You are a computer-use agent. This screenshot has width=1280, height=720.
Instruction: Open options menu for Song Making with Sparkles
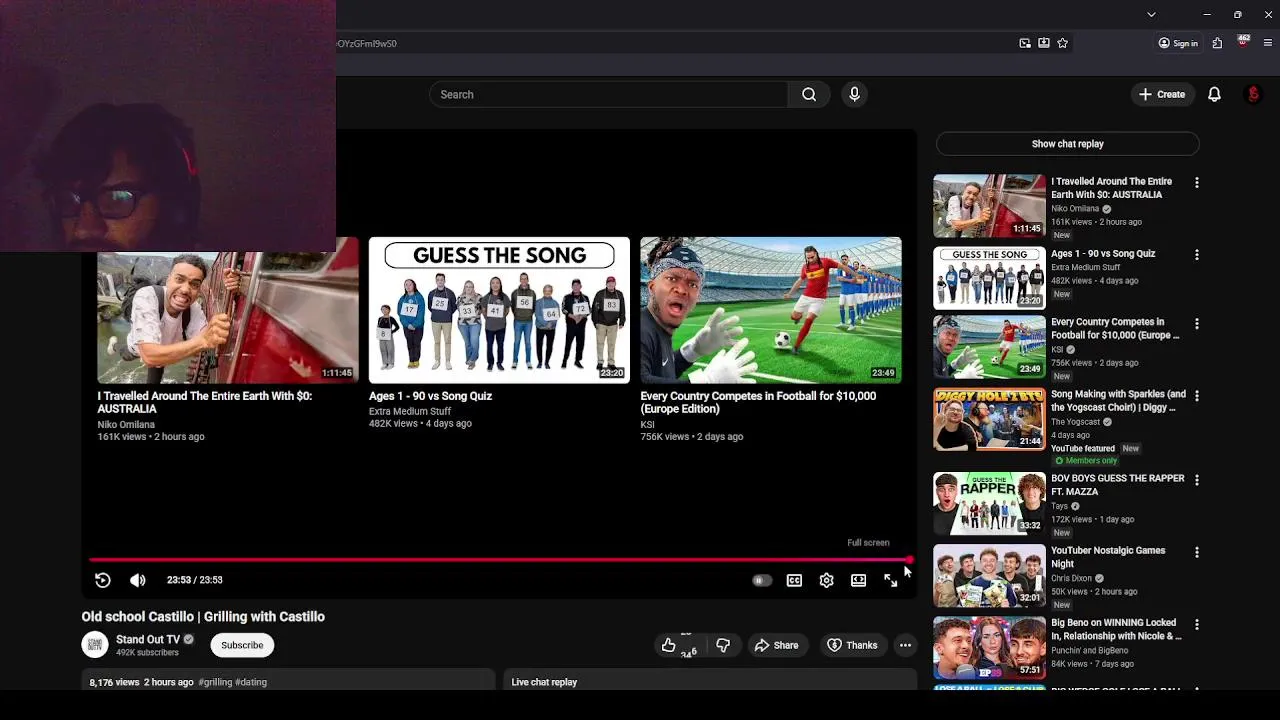[x=1196, y=396]
